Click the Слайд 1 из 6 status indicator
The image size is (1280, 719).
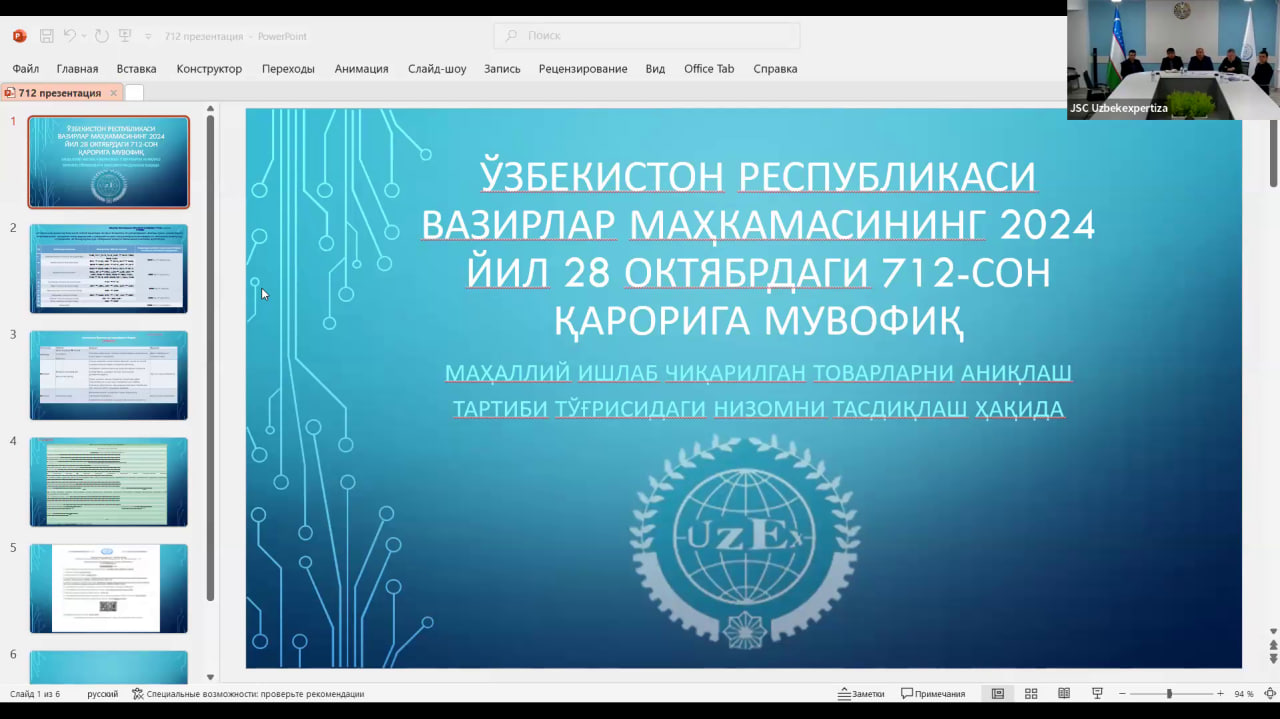click(35, 694)
